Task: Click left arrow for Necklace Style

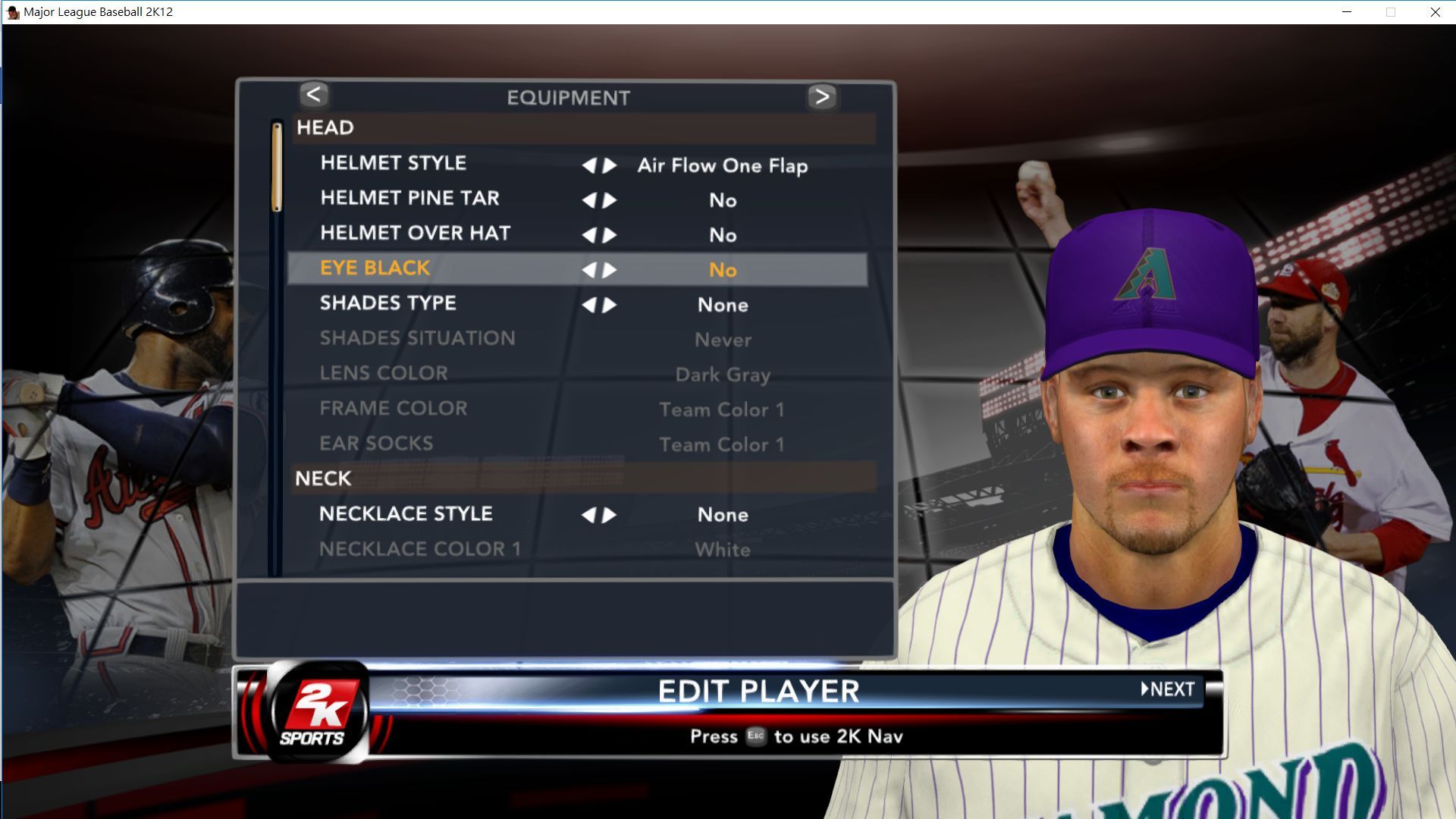Action: point(589,515)
